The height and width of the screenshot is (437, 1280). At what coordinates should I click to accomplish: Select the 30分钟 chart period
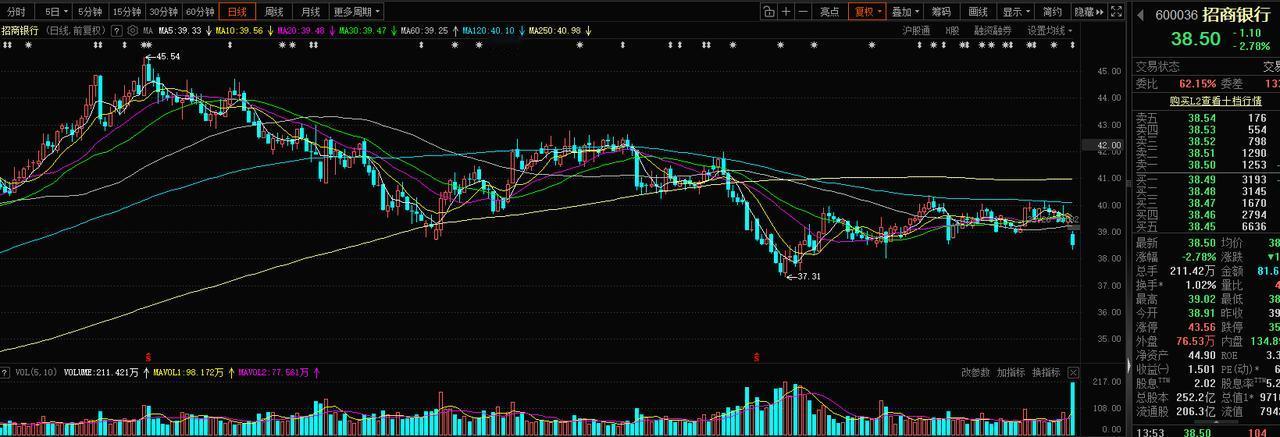163,12
